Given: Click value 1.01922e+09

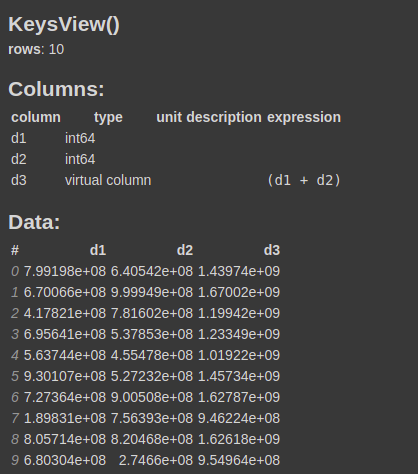Looking at the screenshot, I should pos(239,355).
